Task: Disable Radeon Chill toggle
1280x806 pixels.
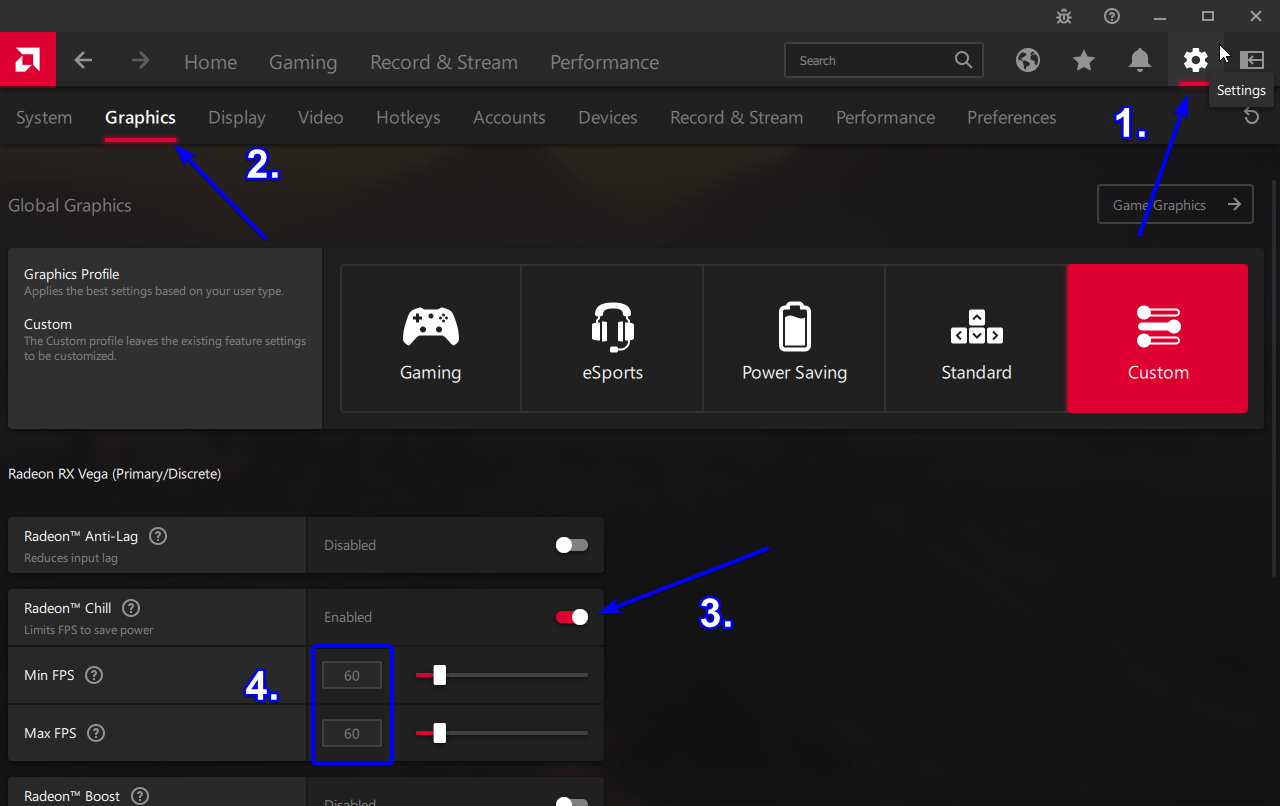Action: click(x=572, y=617)
